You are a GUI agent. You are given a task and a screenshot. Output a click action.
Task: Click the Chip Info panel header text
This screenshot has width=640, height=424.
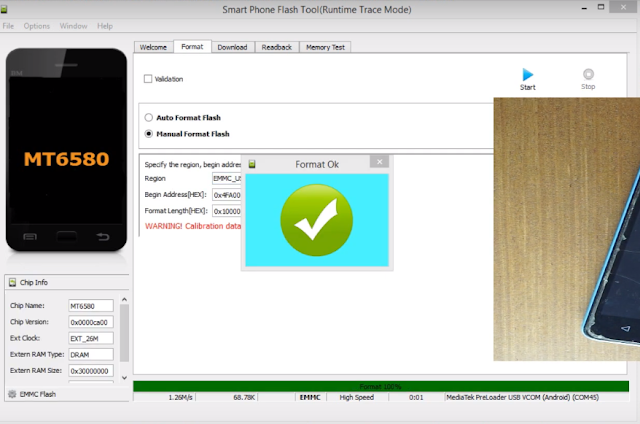click(34, 282)
